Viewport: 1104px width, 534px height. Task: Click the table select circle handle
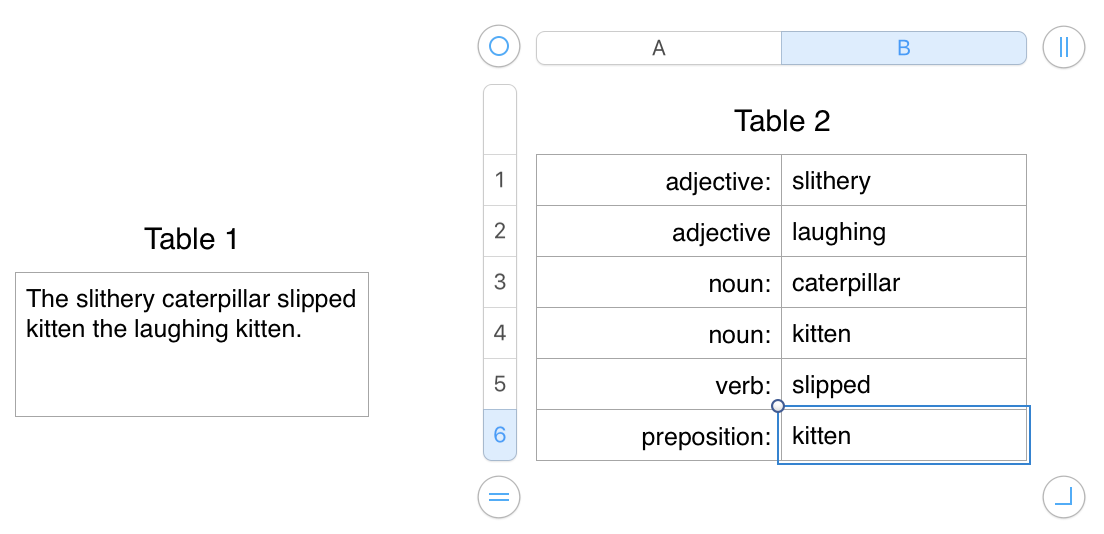coord(499,46)
